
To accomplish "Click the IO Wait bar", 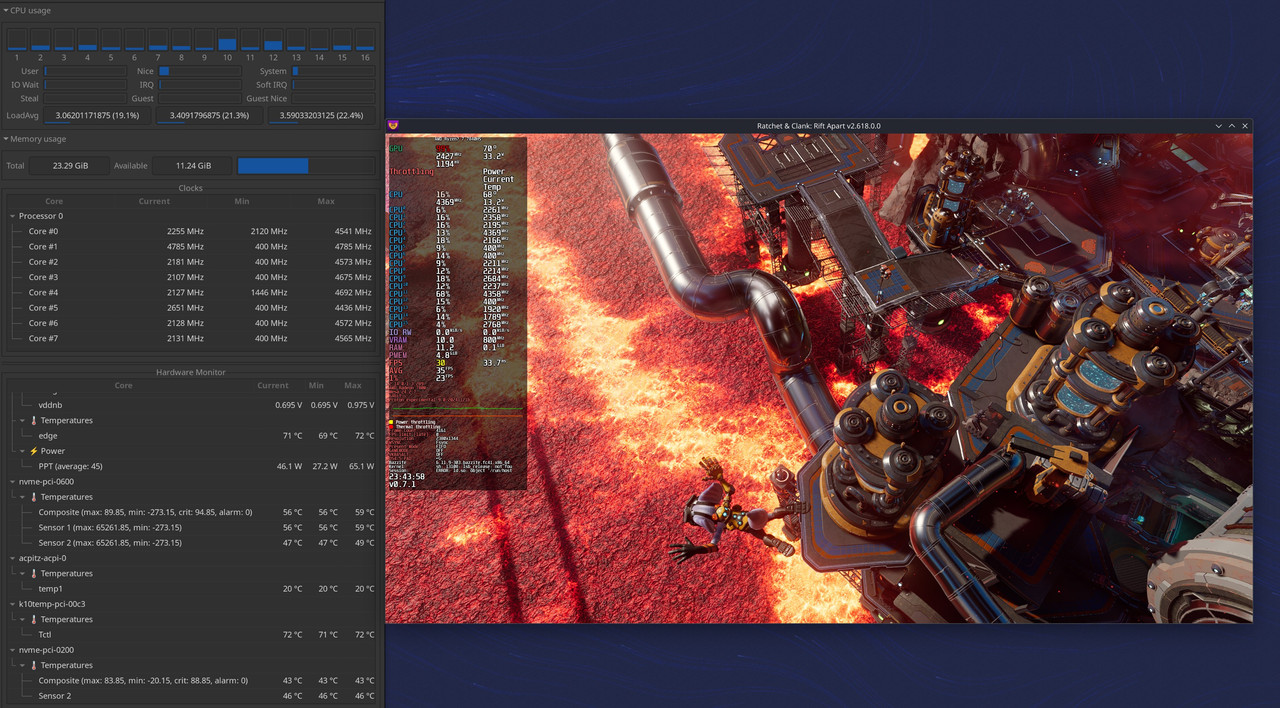I will pyautogui.click(x=85, y=85).
